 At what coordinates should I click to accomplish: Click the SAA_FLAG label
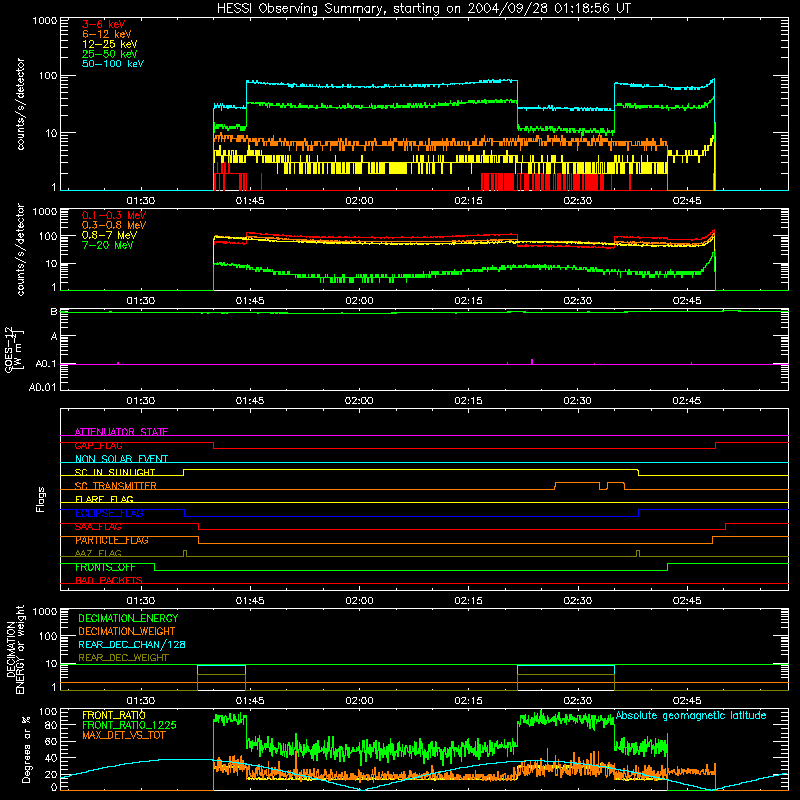point(98,527)
